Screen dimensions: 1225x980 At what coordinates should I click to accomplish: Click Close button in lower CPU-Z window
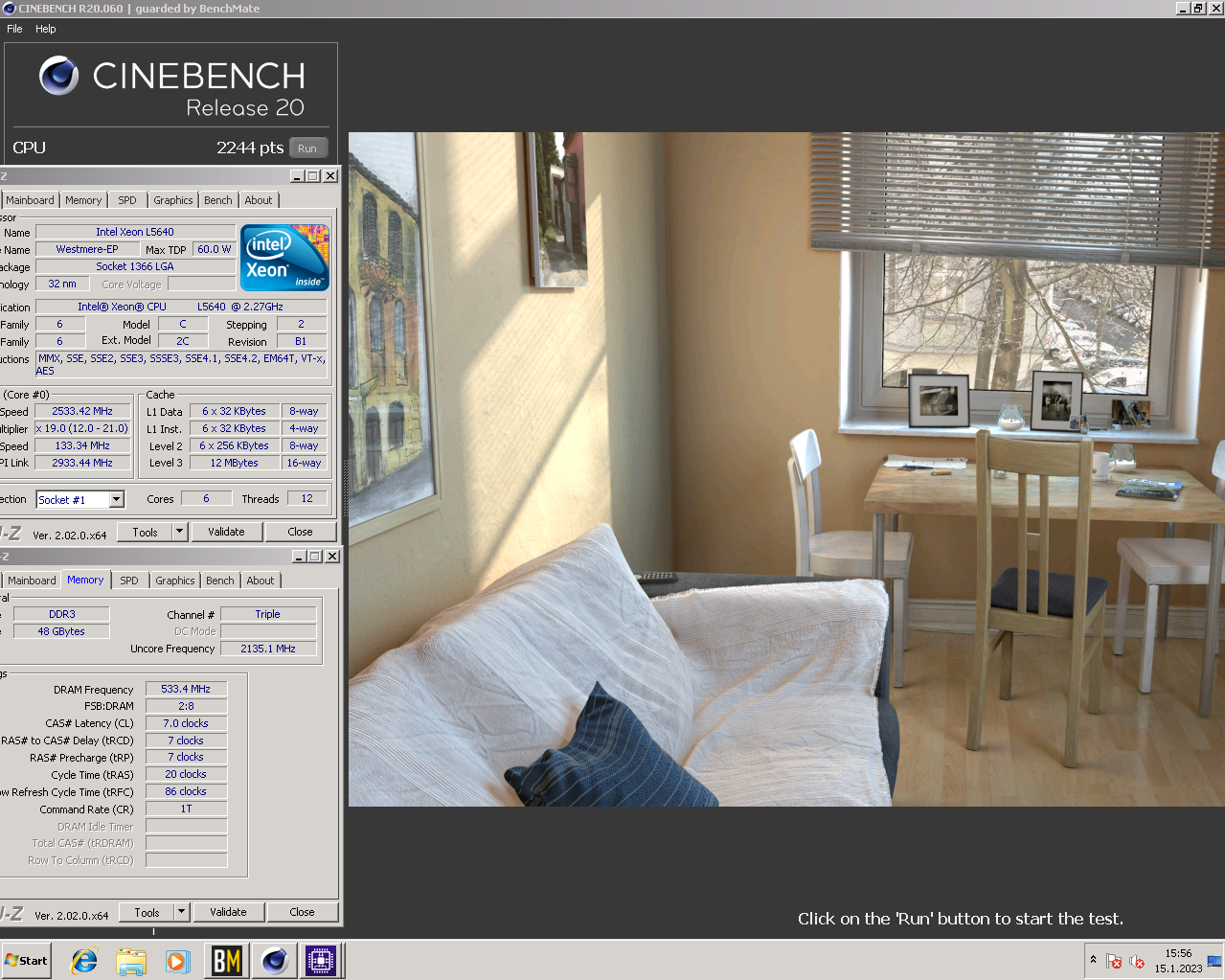[x=302, y=912]
